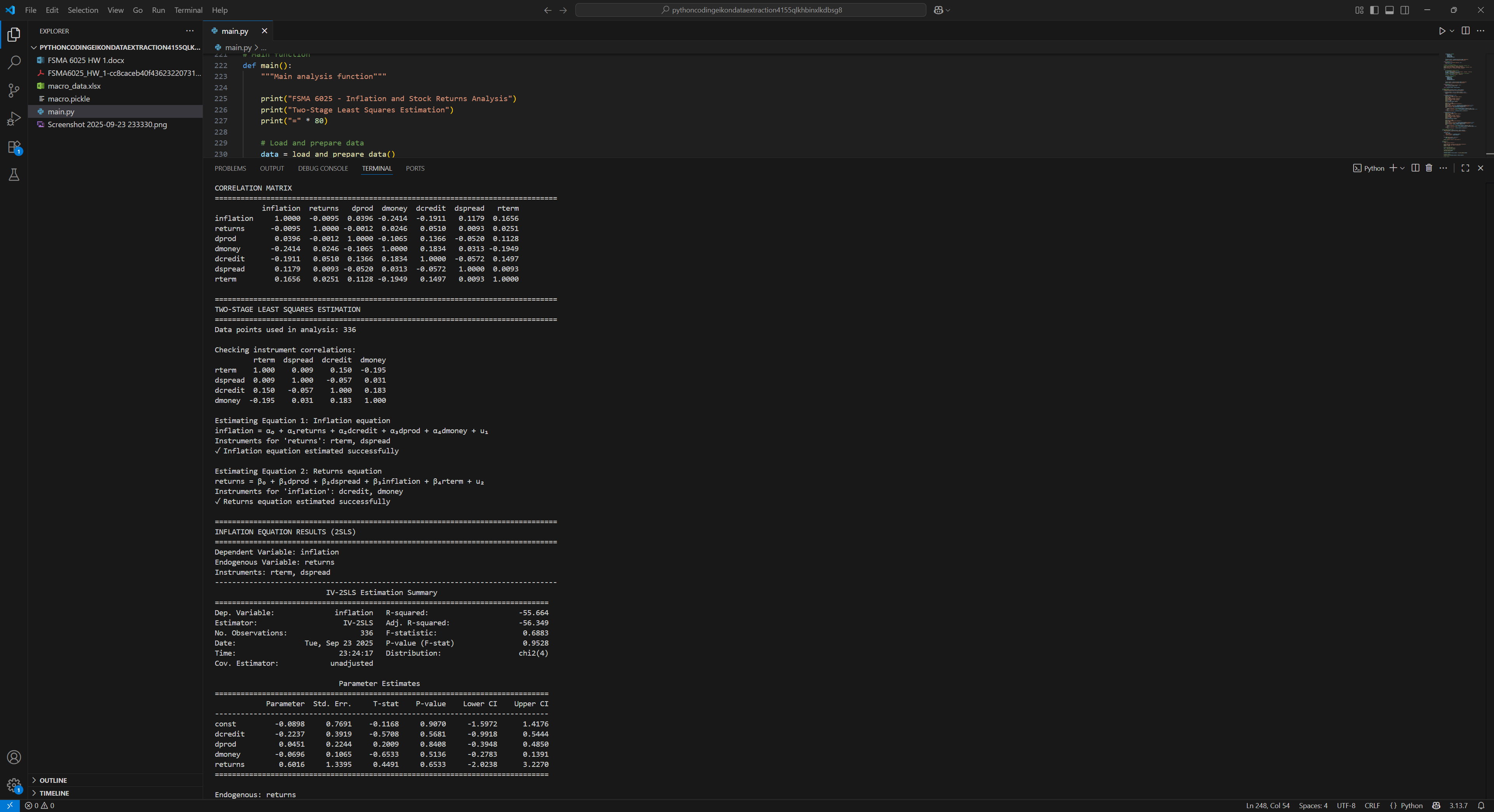This screenshot has width=1494, height=812.
Task: Open the Testing flask view
Action: pyautogui.click(x=14, y=175)
